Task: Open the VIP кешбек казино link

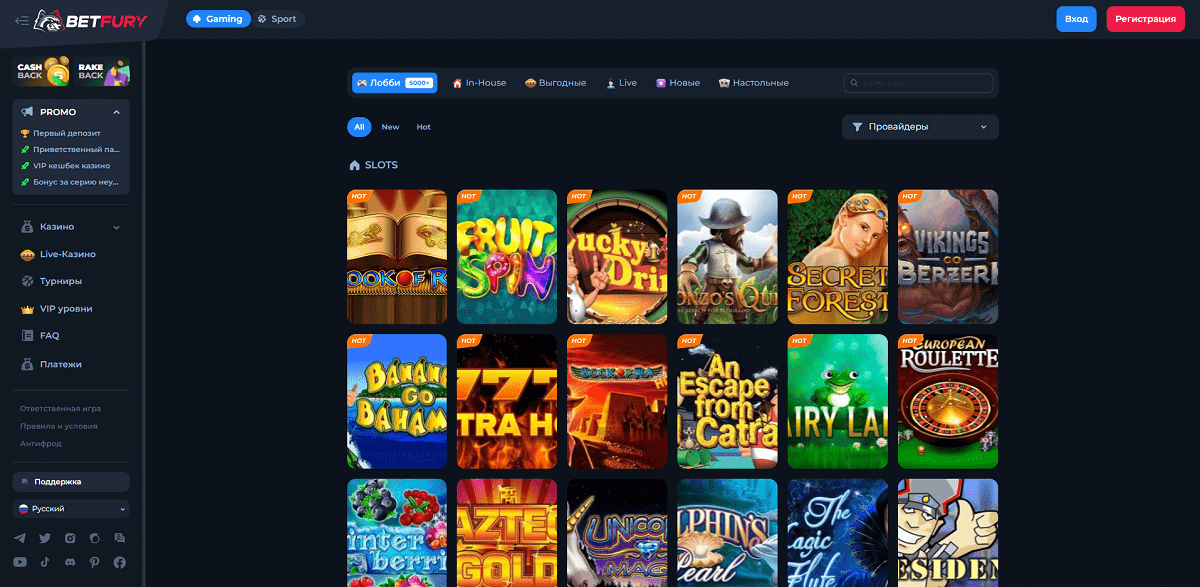Action: (x=65, y=166)
